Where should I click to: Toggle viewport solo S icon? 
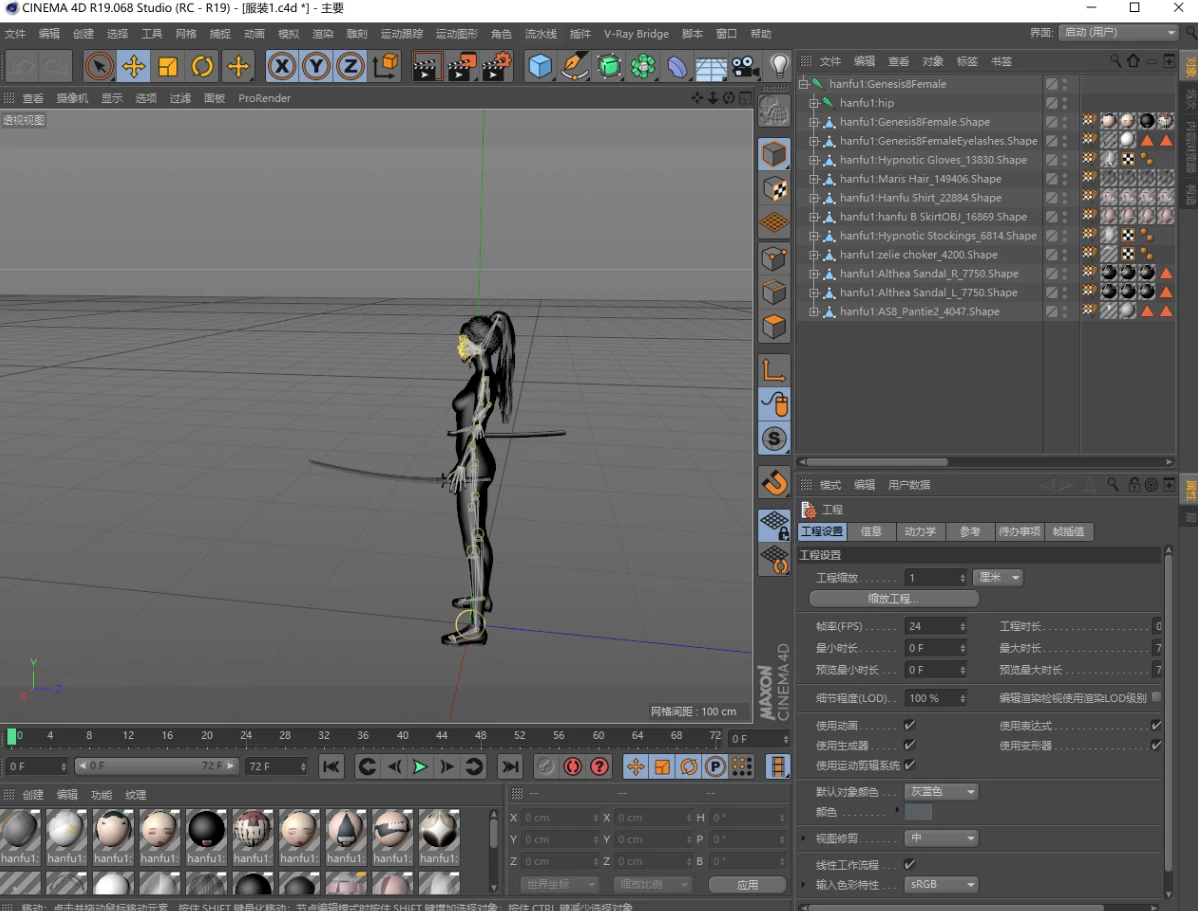point(774,439)
